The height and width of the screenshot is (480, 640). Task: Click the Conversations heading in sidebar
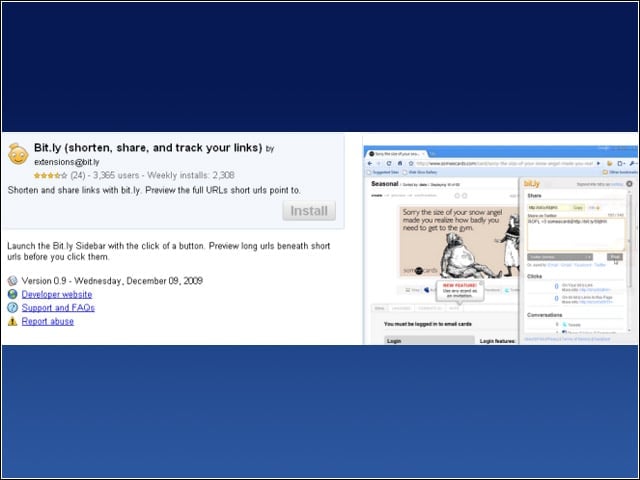point(544,315)
